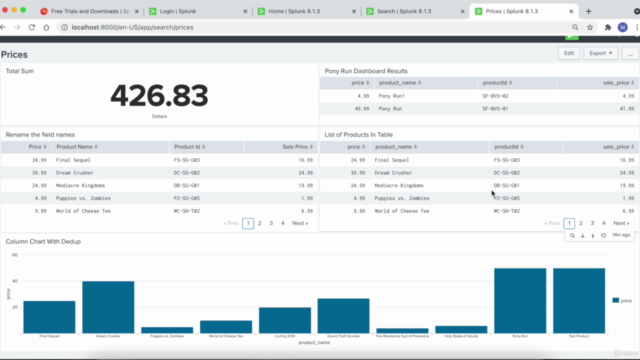This screenshot has height=360, width=640.
Task: Open the more options ellipsis button
Action: click(630, 53)
